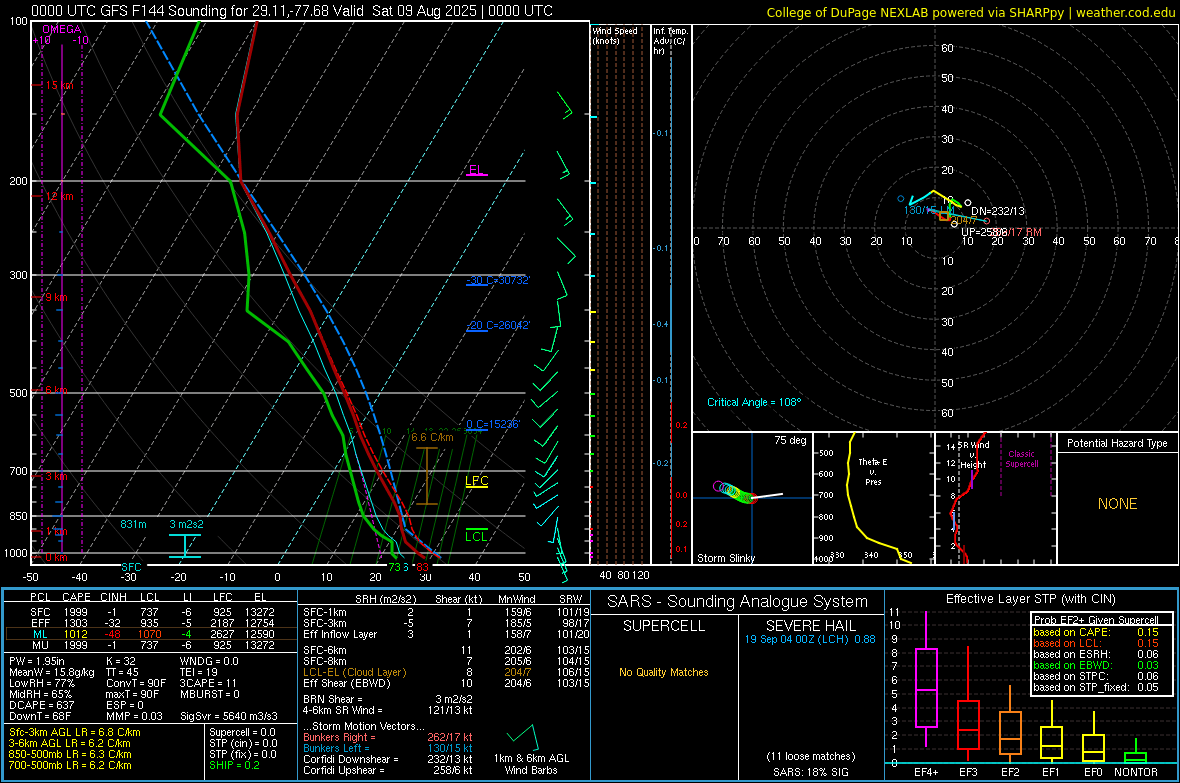Click the '19 Sep 04 00Z (LCH) 0.88' analogue
Image resolution: width=1180 pixels, height=783 pixels.
coord(810,639)
